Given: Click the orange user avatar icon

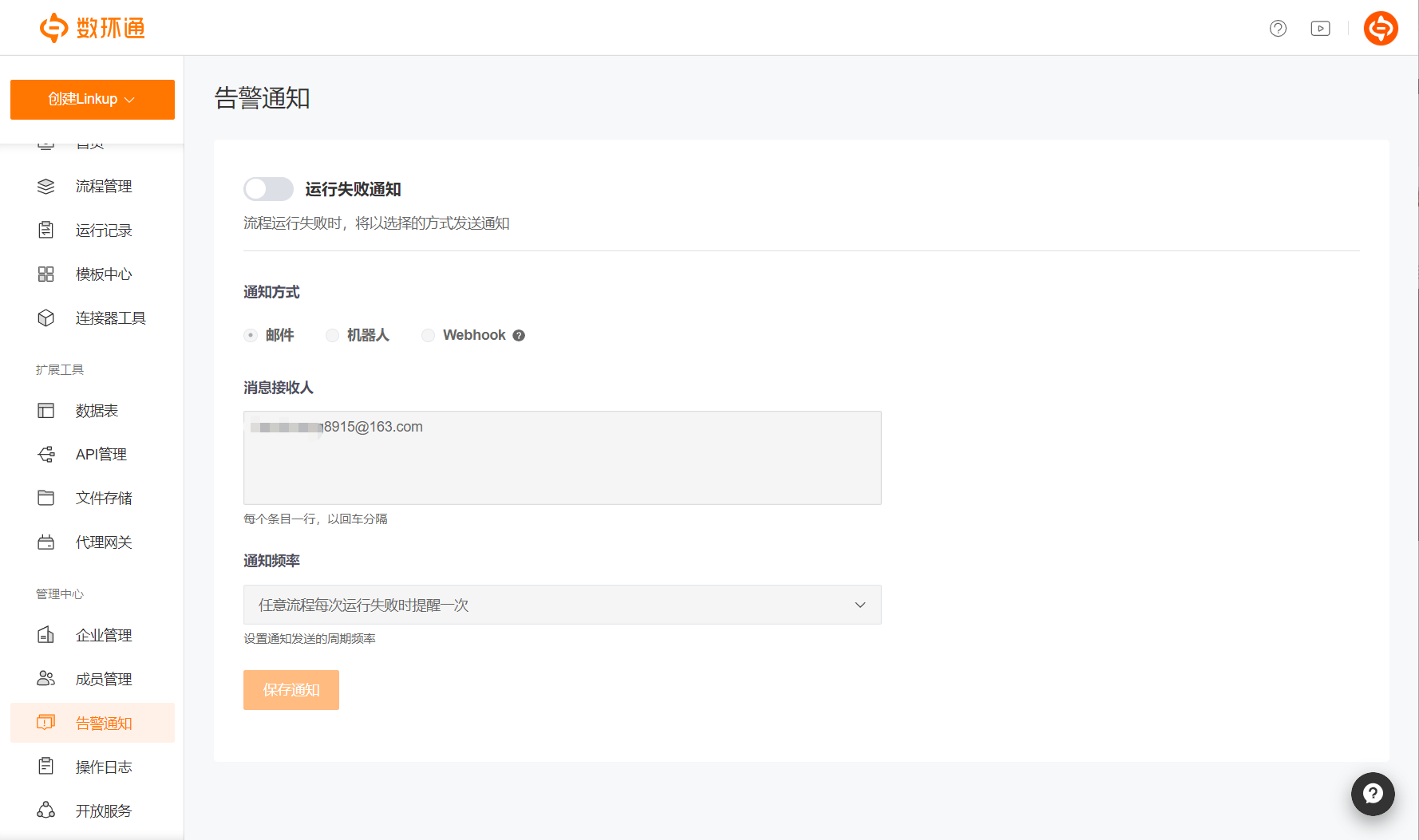Looking at the screenshot, I should [1380, 29].
